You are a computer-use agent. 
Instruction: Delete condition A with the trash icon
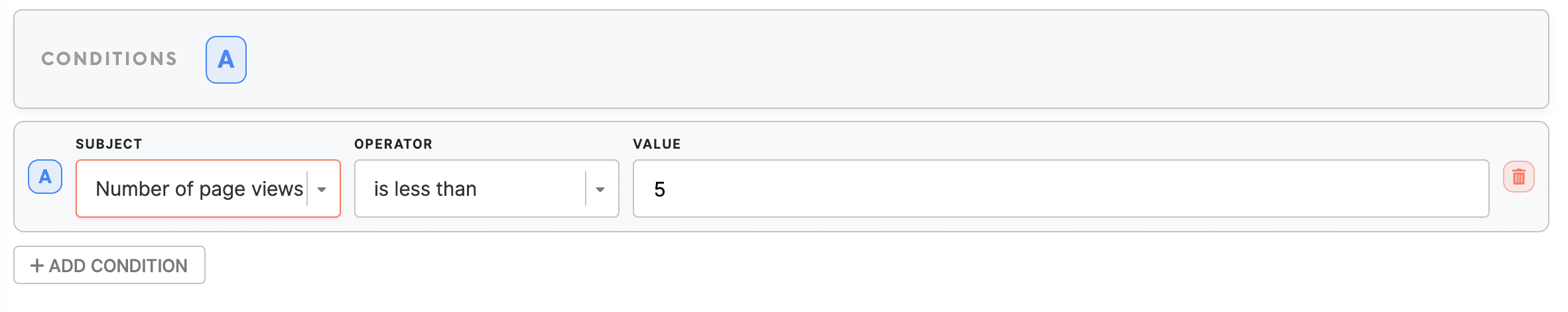1518,177
